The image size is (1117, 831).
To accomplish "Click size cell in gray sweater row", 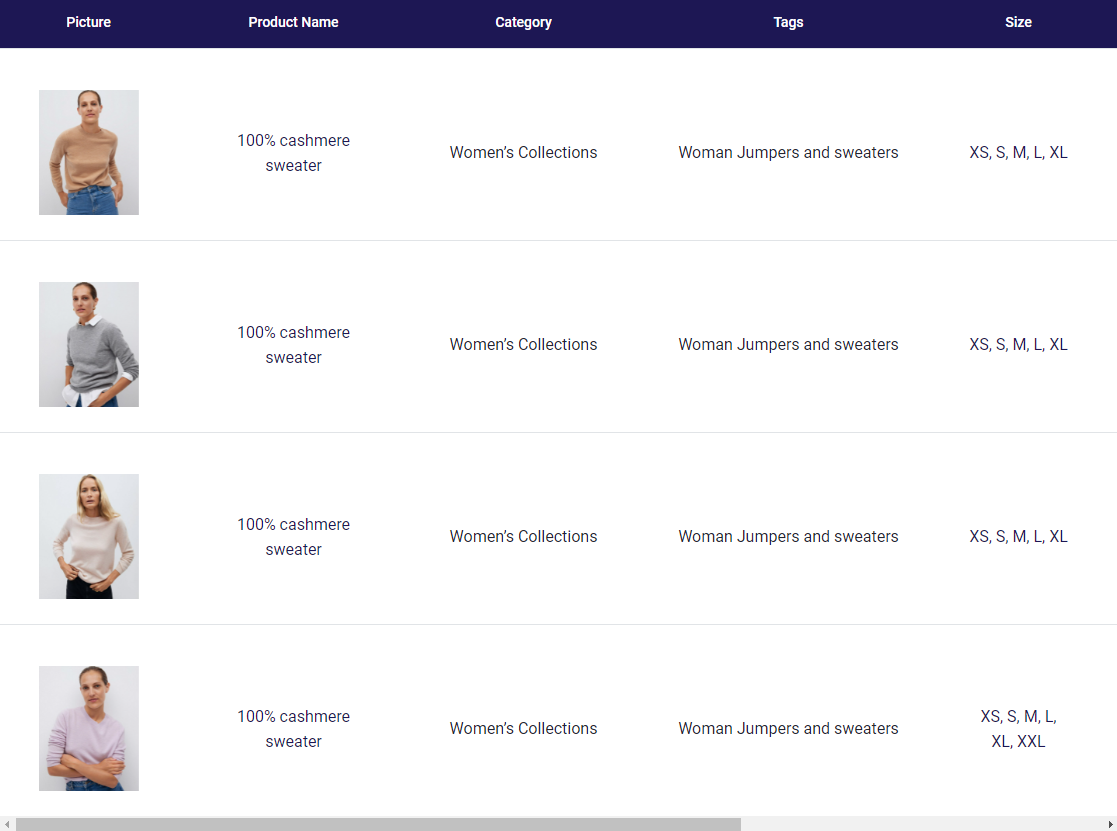I will click(x=1018, y=345).
